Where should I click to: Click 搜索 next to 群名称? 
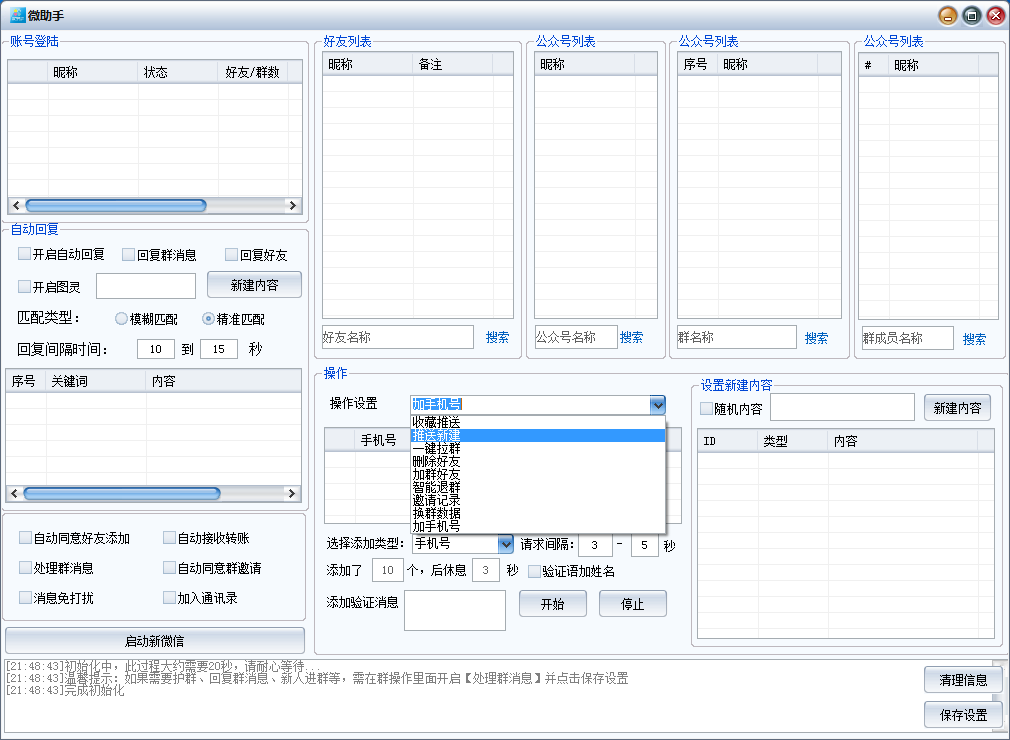tap(816, 337)
